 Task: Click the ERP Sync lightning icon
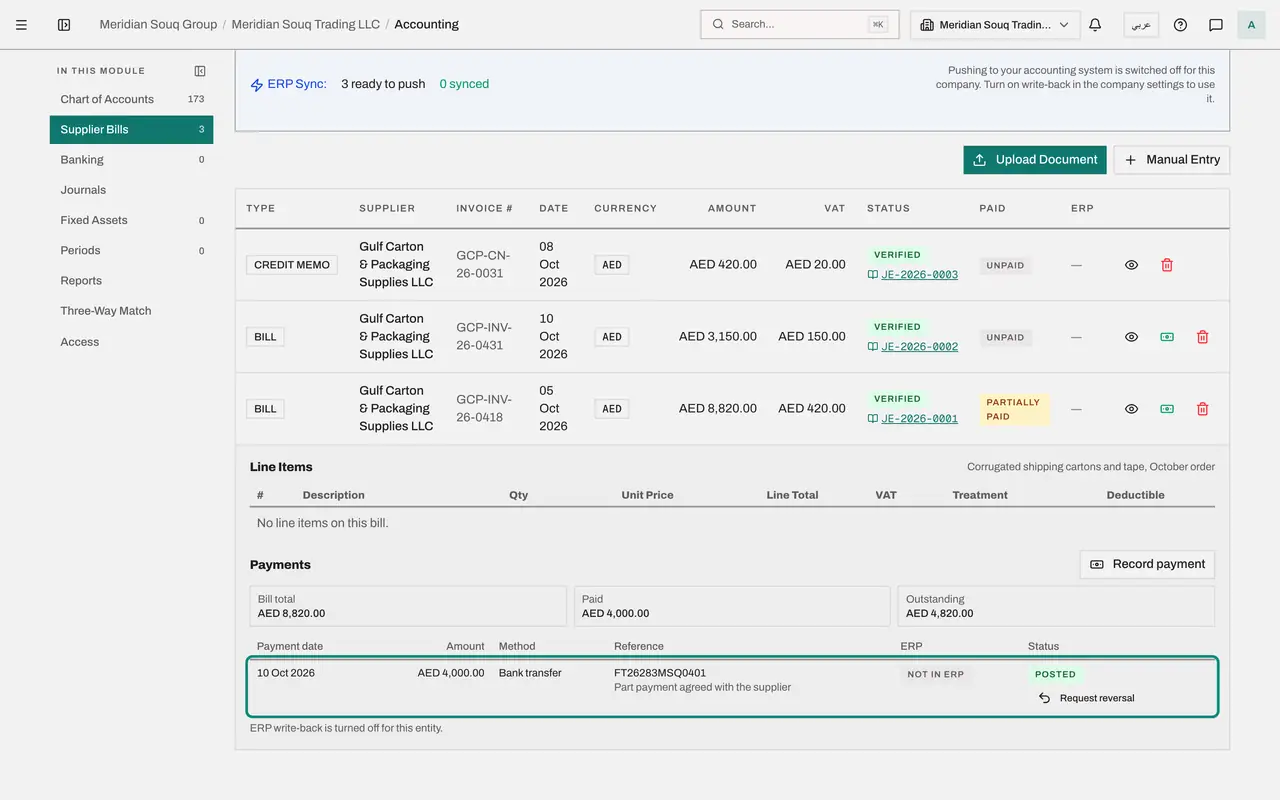[x=257, y=85]
